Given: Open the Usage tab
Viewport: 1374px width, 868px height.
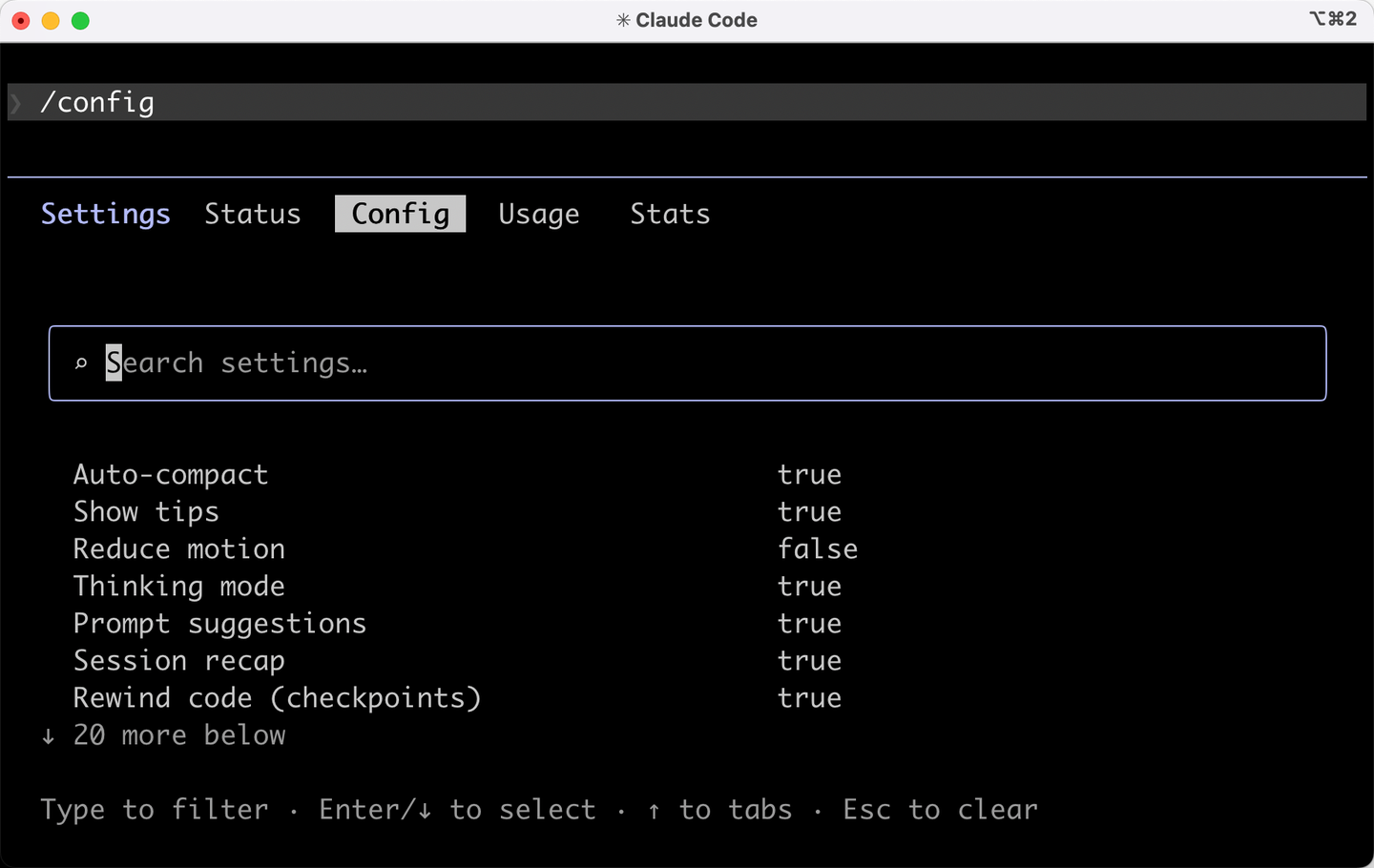Looking at the screenshot, I should (539, 215).
